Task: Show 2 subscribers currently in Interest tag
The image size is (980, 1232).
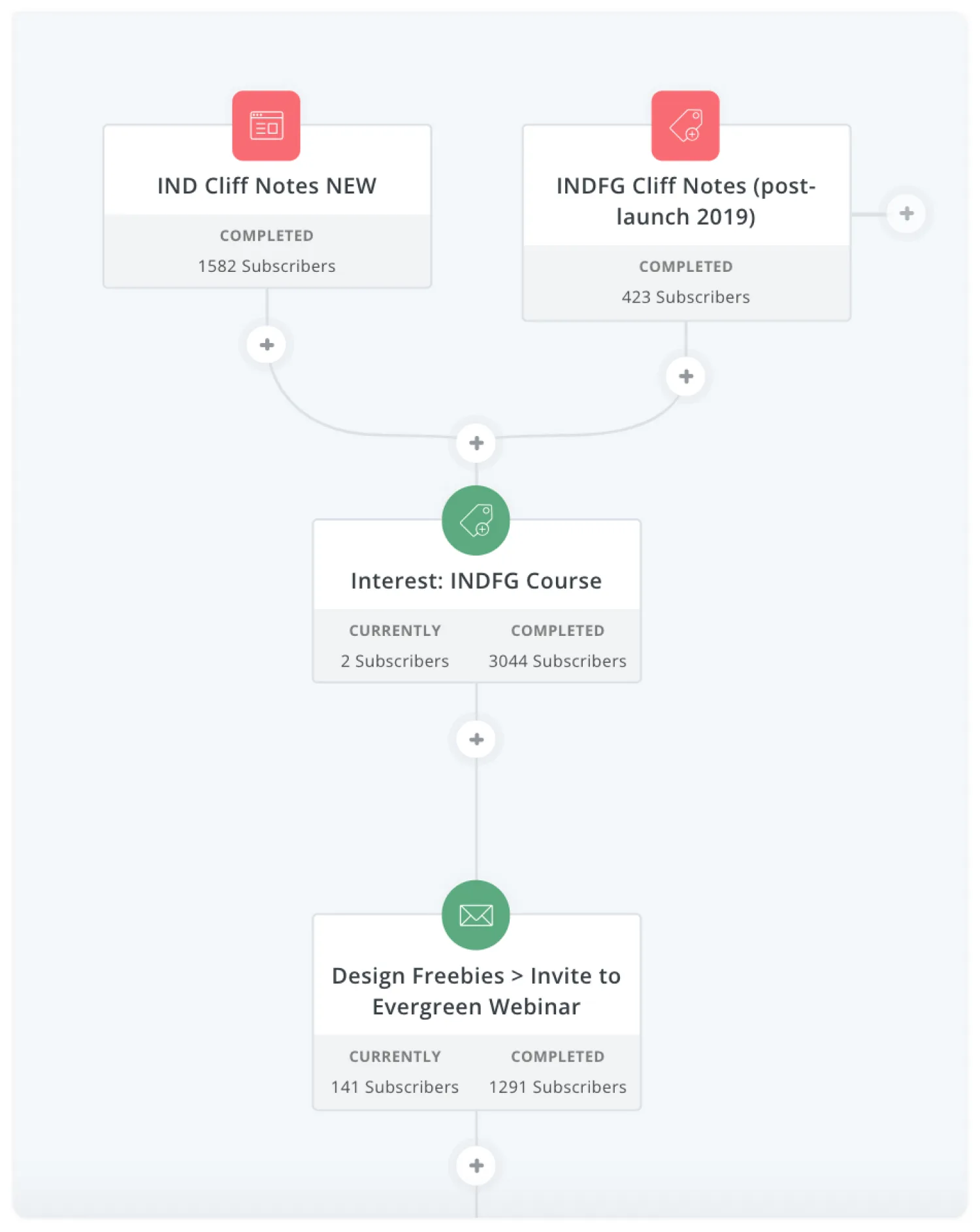Action: pyautogui.click(x=395, y=661)
